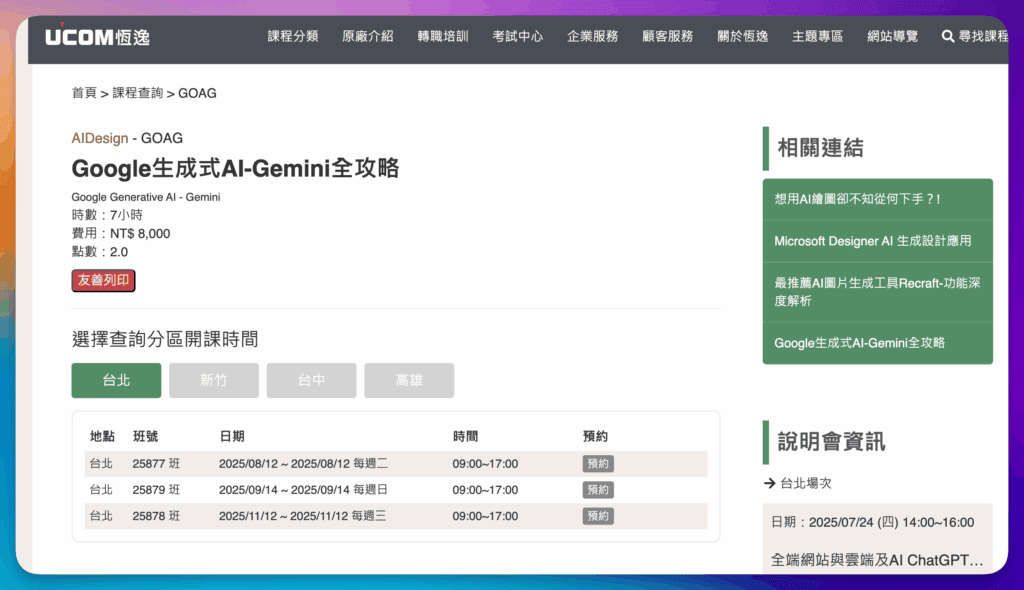Image resolution: width=1024 pixels, height=590 pixels.
Task: Click the UCOM 恆逸 logo
Action: pos(97,36)
